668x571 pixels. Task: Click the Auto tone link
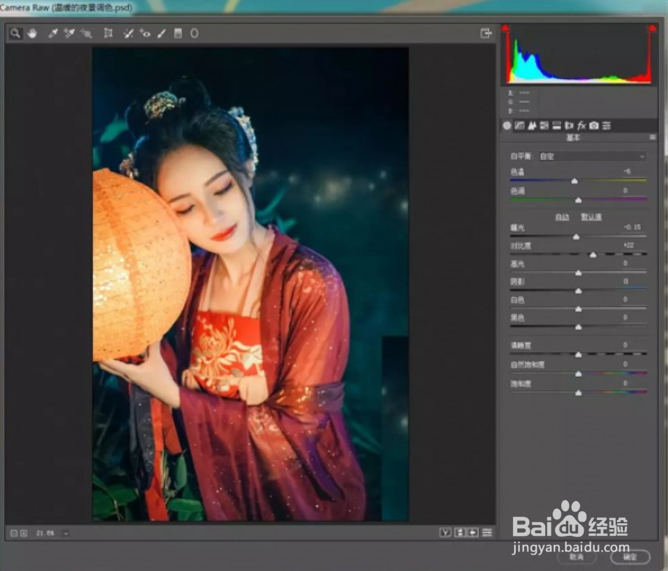point(562,217)
